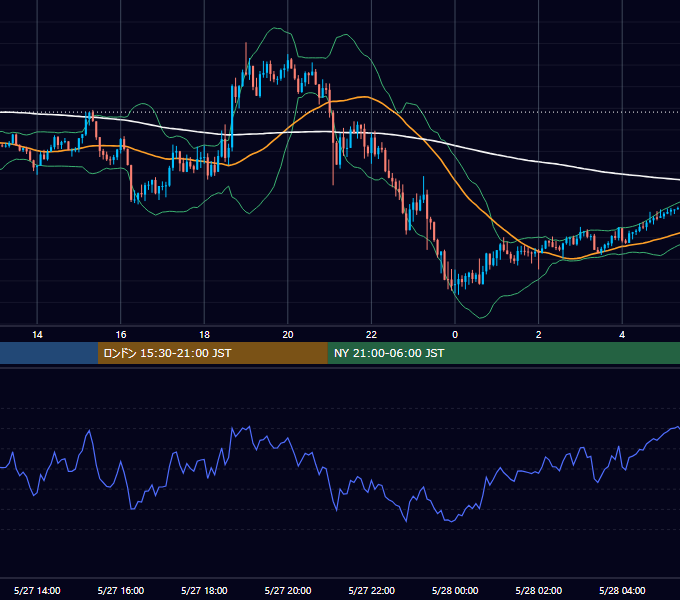Screen dimensions: 680x600
Task: Click the "5/28 00:00" date label
Action: point(455,590)
